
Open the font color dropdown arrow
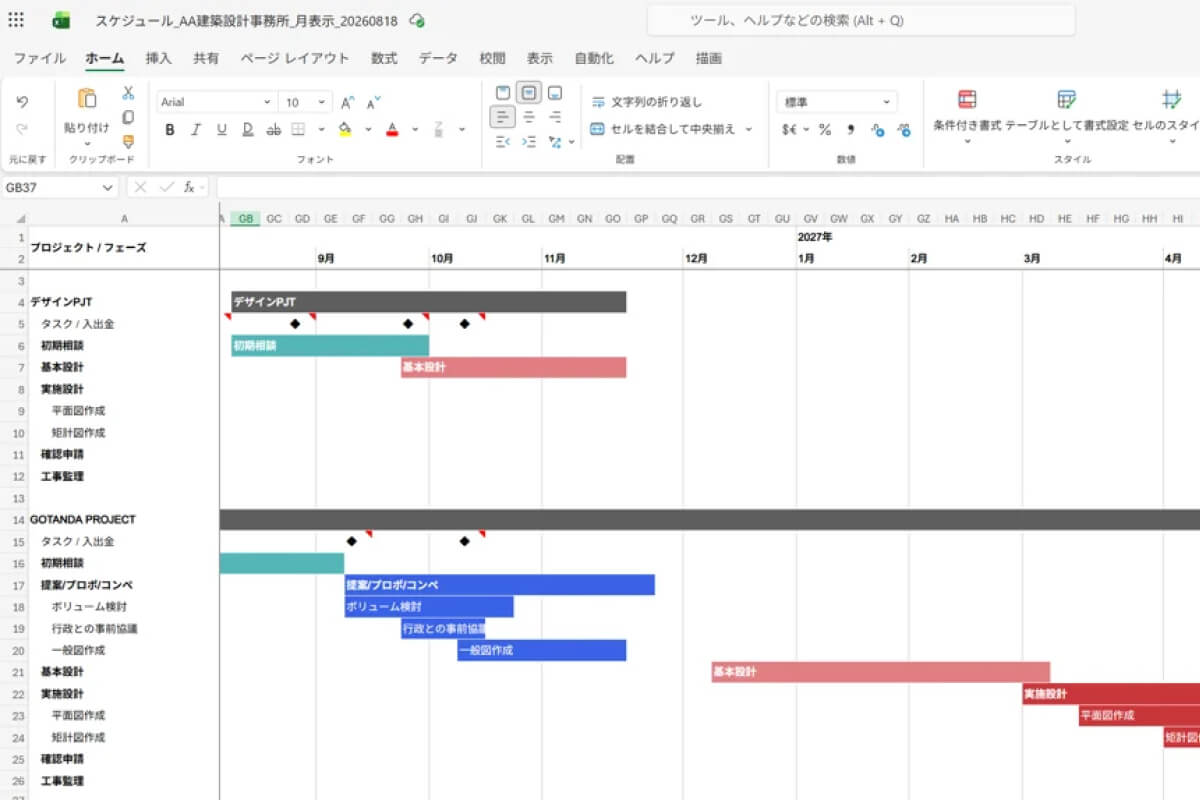415,129
